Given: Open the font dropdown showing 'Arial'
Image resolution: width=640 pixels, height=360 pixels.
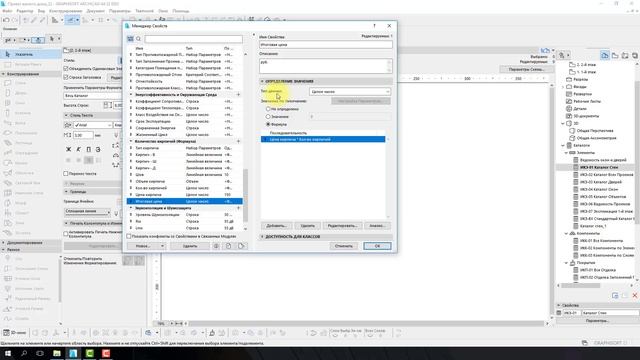Looking at the screenshot, I should 93,125.
